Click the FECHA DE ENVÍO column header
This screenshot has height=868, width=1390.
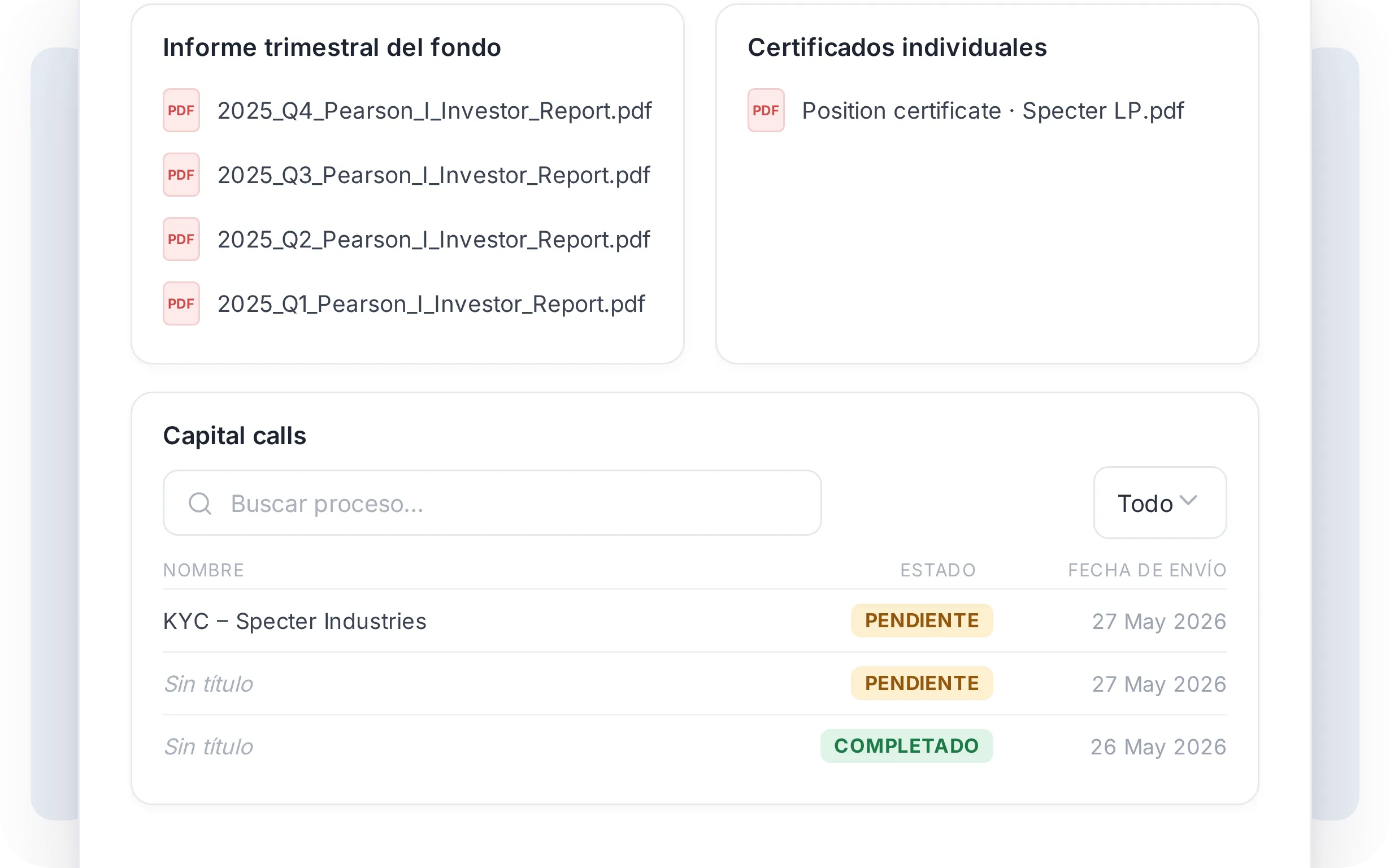pyautogui.click(x=1147, y=570)
